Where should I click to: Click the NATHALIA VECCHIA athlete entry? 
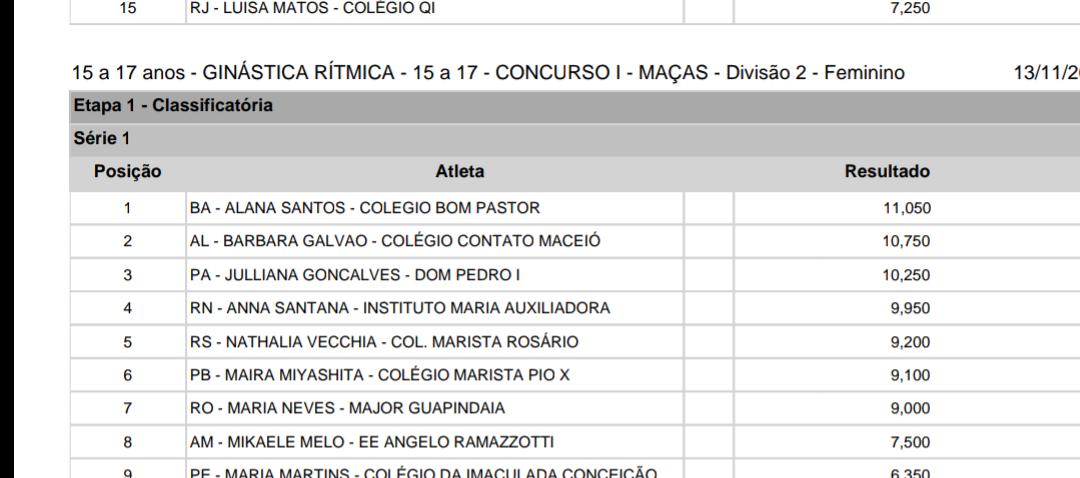coord(383,342)
